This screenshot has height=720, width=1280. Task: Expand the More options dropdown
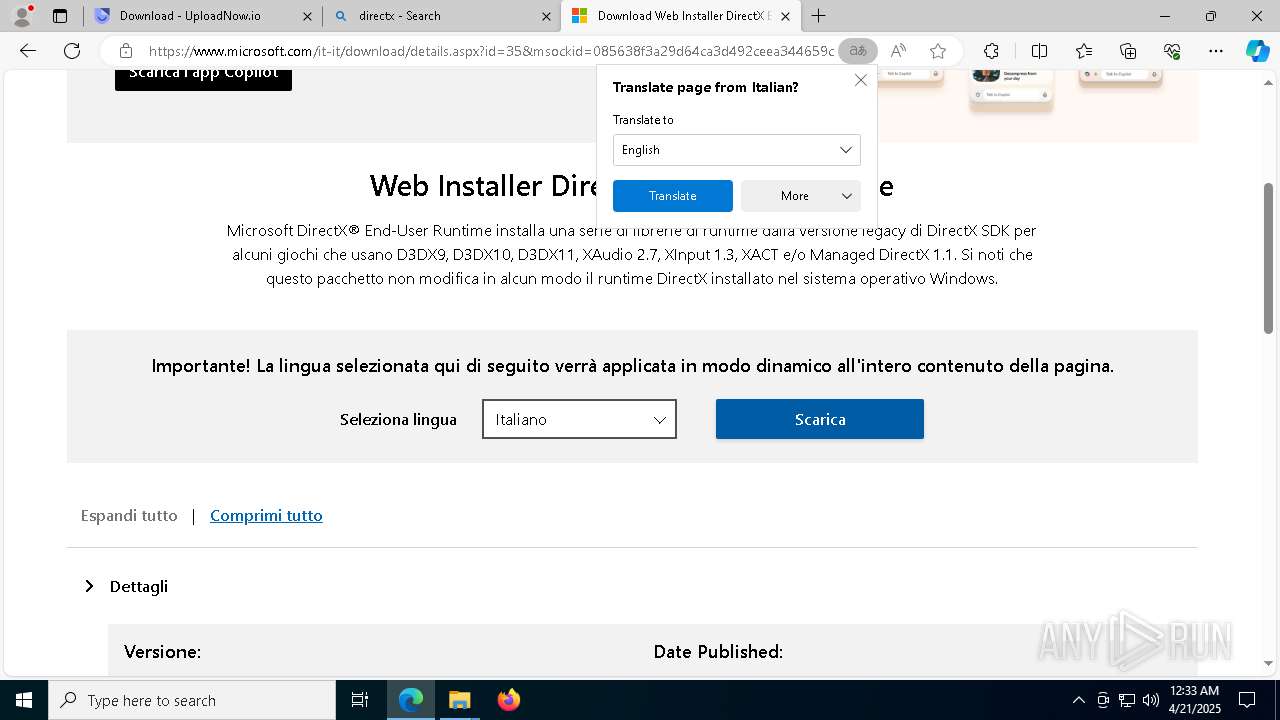click(800, 196)
